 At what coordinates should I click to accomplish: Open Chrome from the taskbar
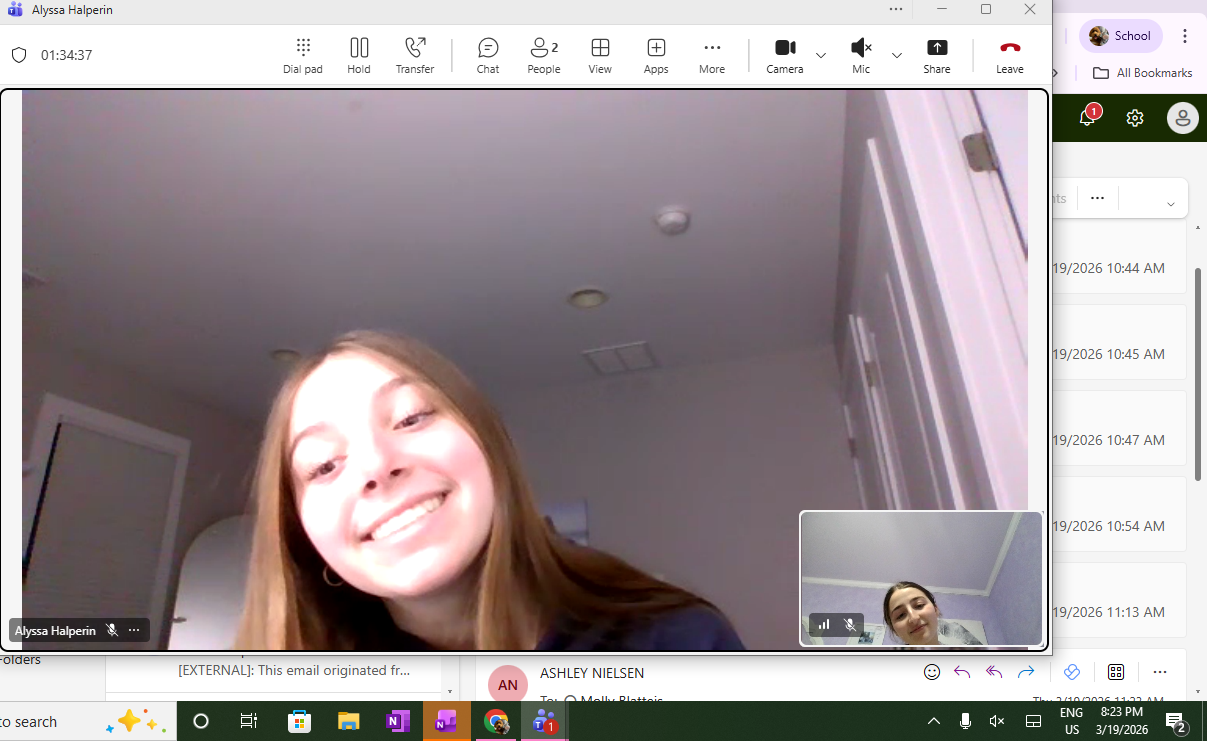[496, 721]
